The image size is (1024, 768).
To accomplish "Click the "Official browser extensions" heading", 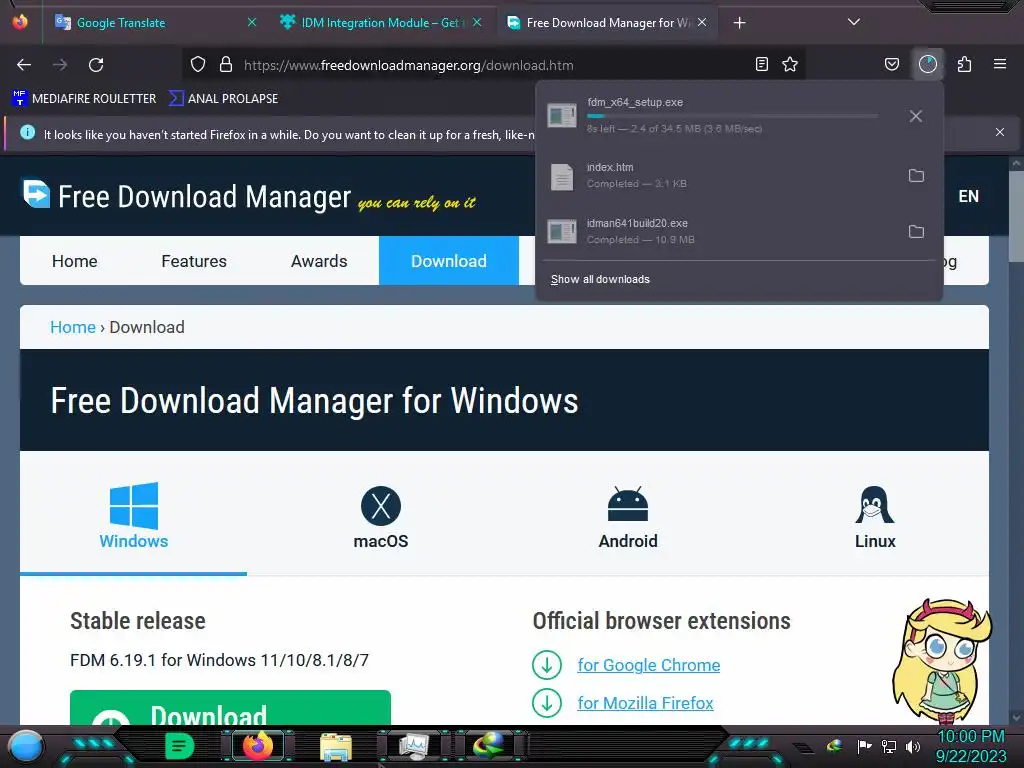I will (x=662, y=621).
